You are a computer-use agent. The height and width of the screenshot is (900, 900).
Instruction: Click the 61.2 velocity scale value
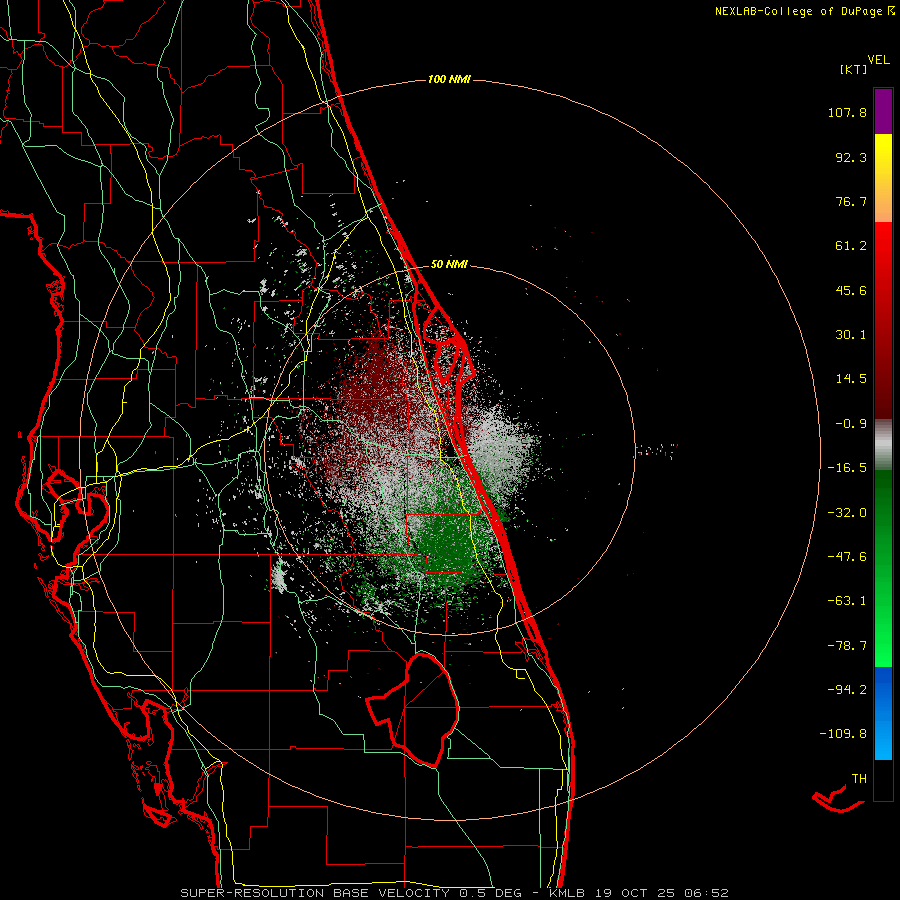click(851, 246)
